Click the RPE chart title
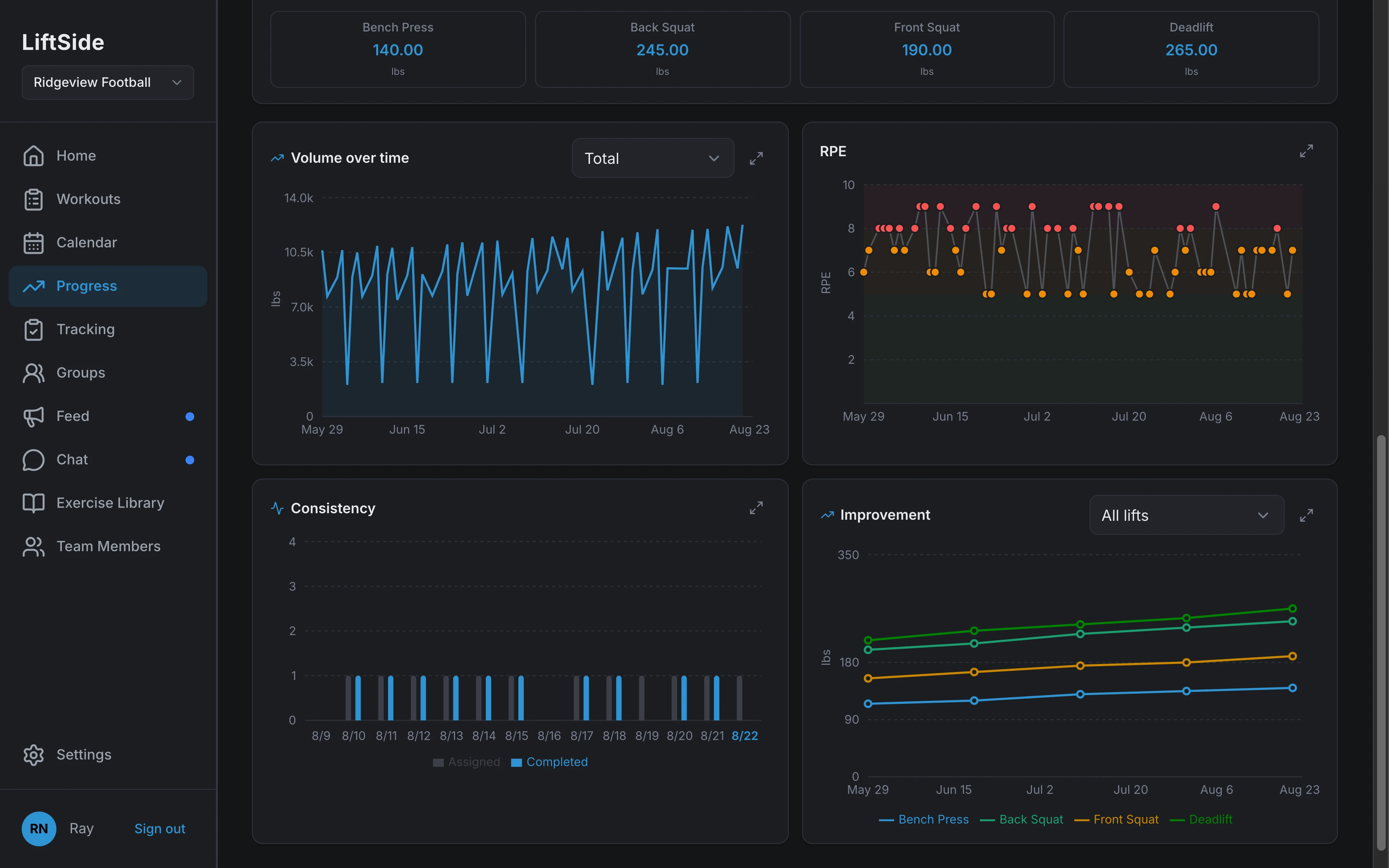 coord(833,151)
